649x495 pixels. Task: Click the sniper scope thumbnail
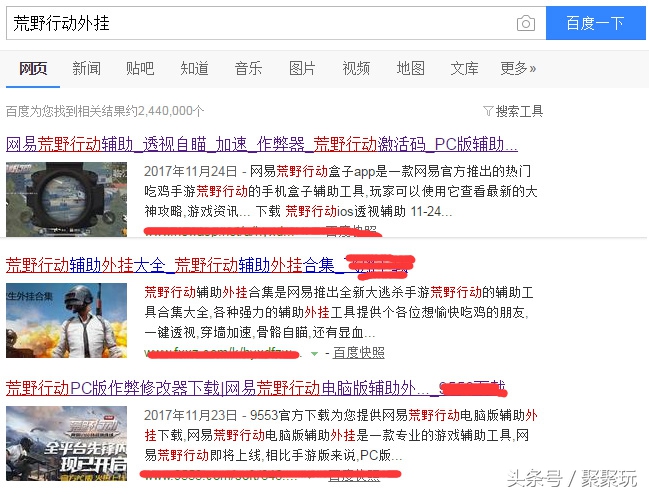point(66,199)
